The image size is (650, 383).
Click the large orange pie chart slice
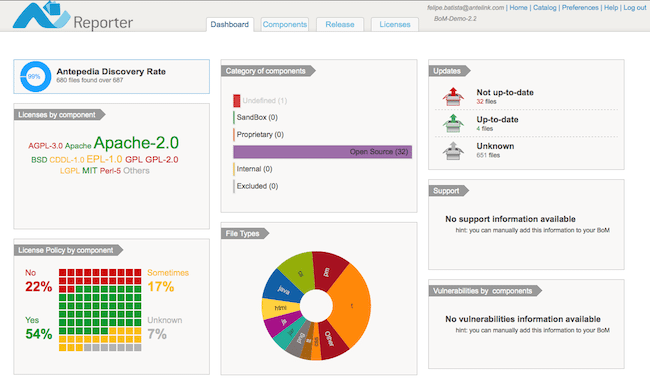coord(352,305)
